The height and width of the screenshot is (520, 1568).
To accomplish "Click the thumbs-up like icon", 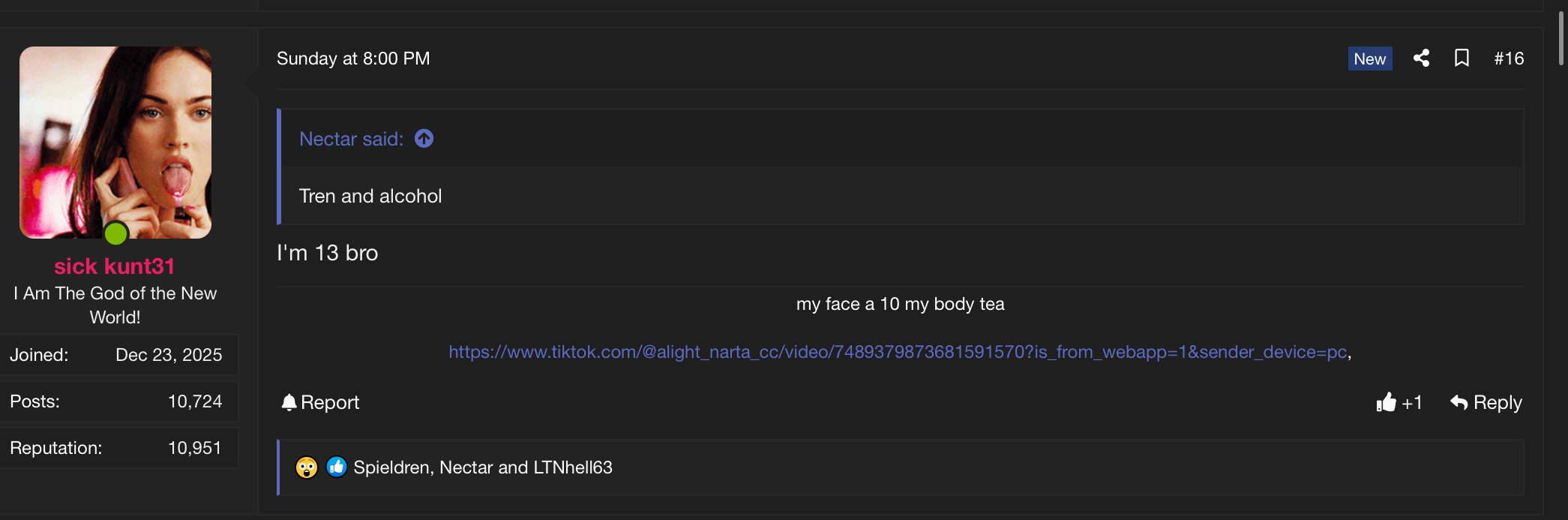I will [x=1386, y=403].
